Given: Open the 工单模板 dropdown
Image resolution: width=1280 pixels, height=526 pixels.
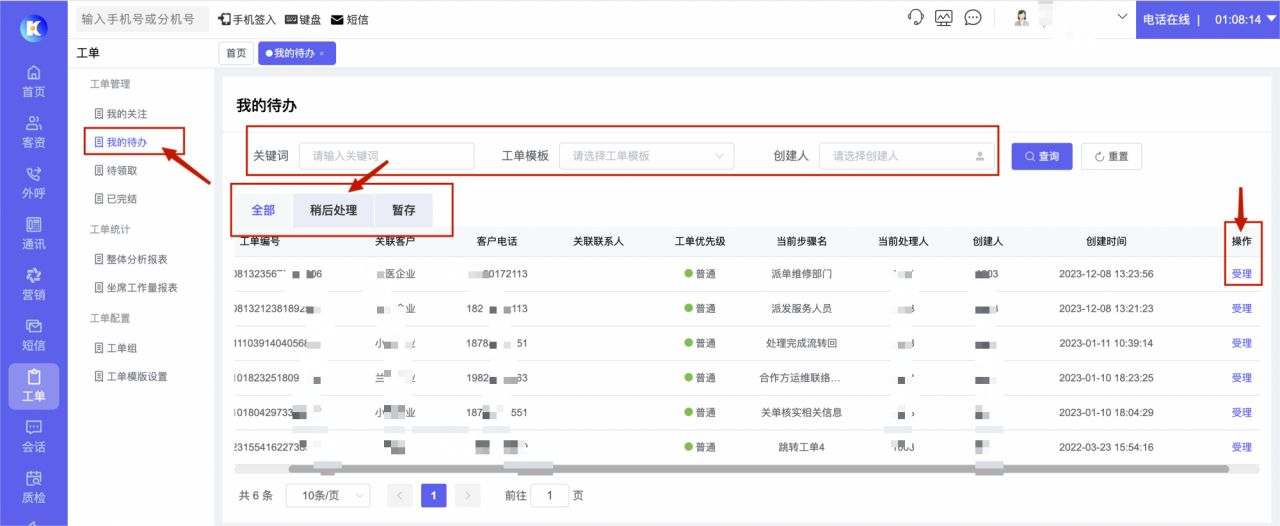Looking at the screenshot, I should (x=646, y=156).
